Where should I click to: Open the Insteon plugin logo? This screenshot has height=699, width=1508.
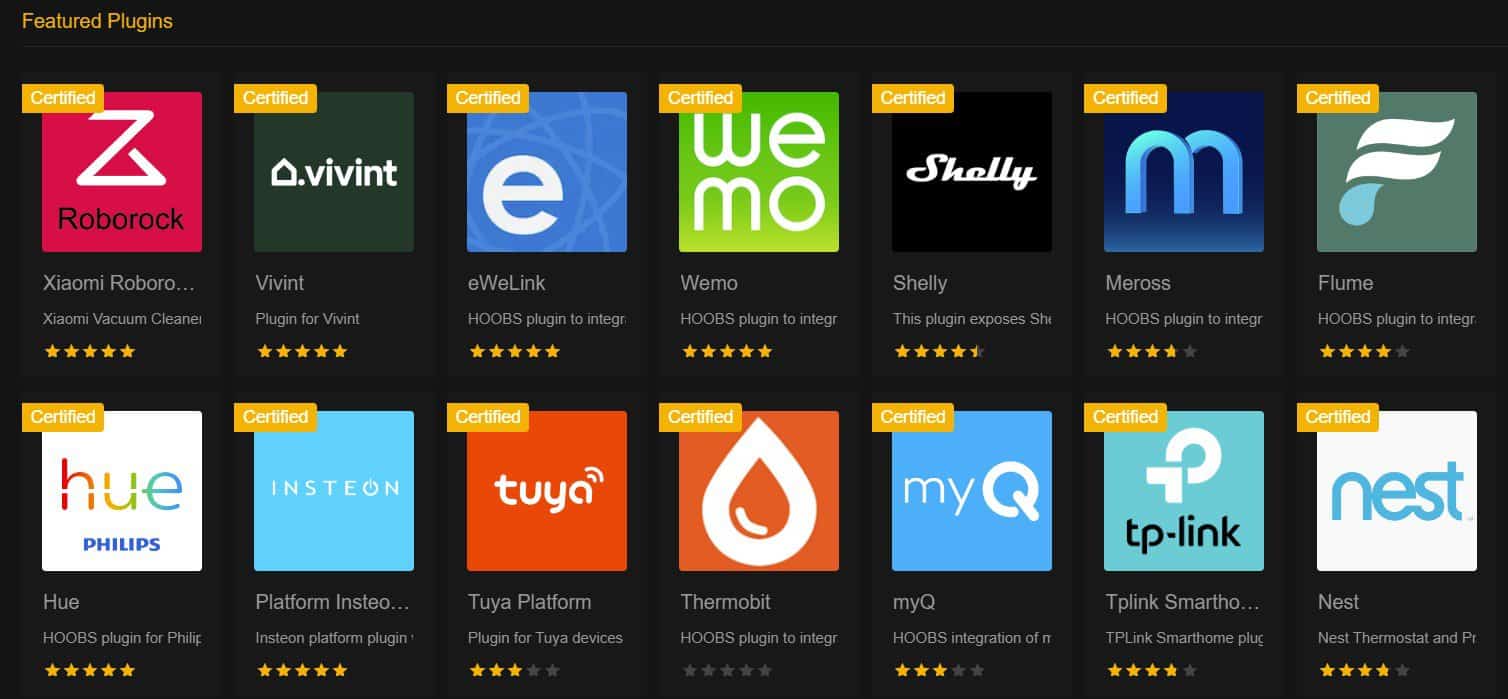tap(334, 491)
